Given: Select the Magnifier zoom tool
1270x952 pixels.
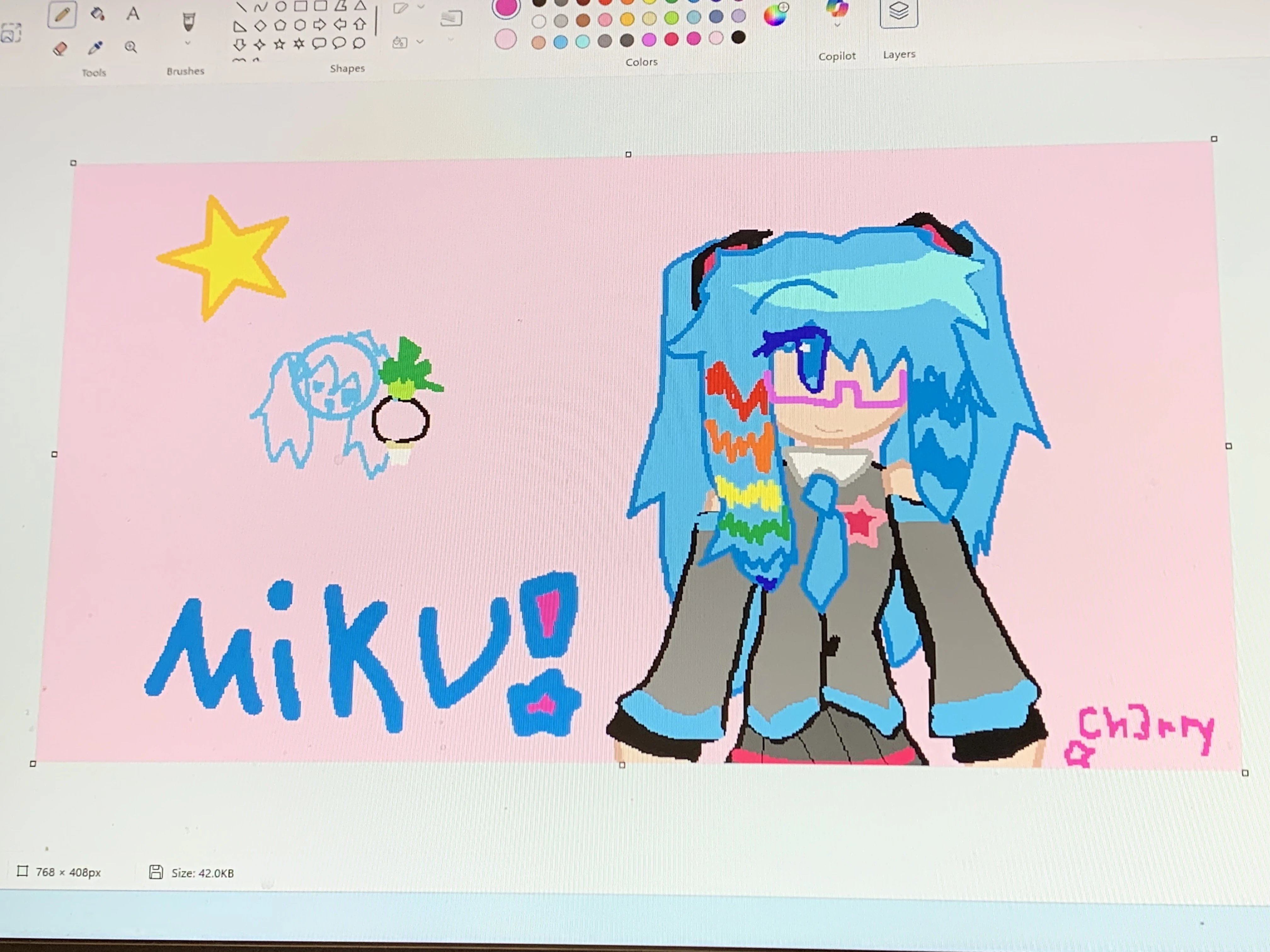Looking at the screenshot, I should click(131, 48).
